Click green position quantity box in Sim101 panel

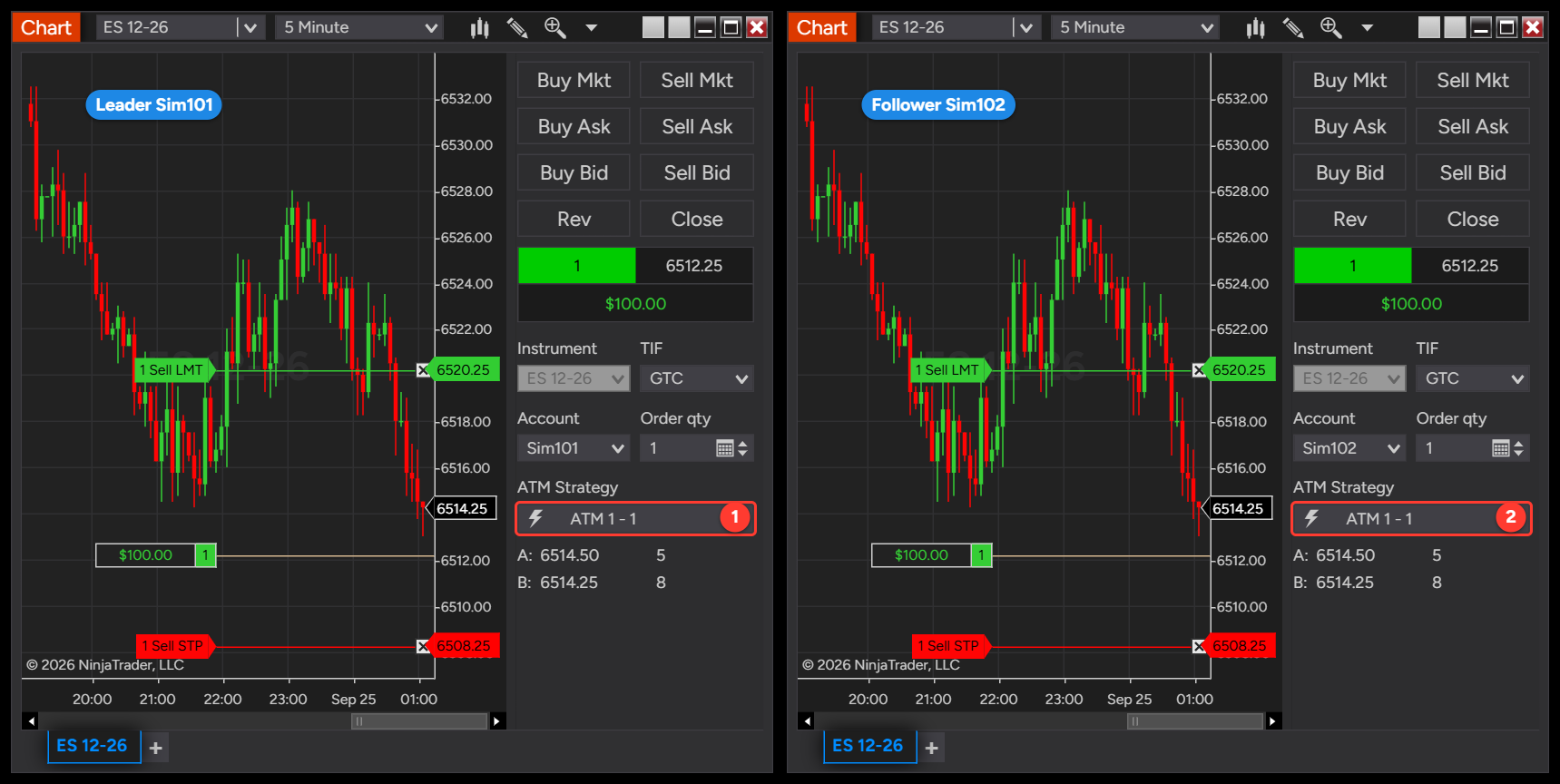[577, 266]
